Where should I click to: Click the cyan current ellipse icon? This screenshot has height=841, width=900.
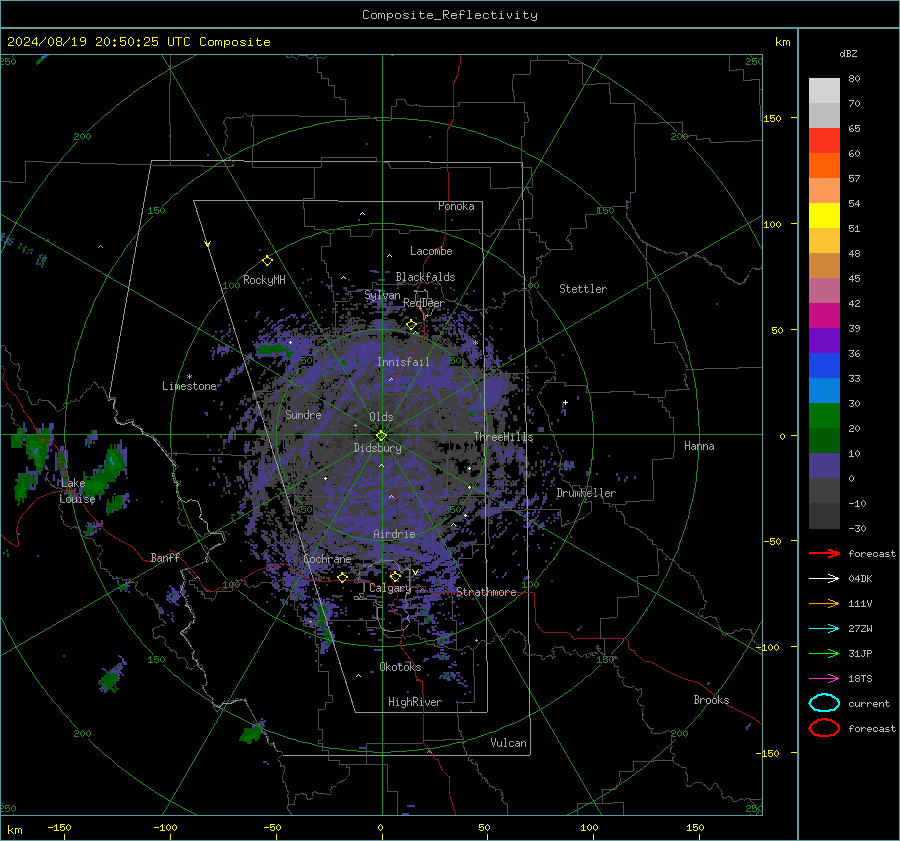(824, 703)
